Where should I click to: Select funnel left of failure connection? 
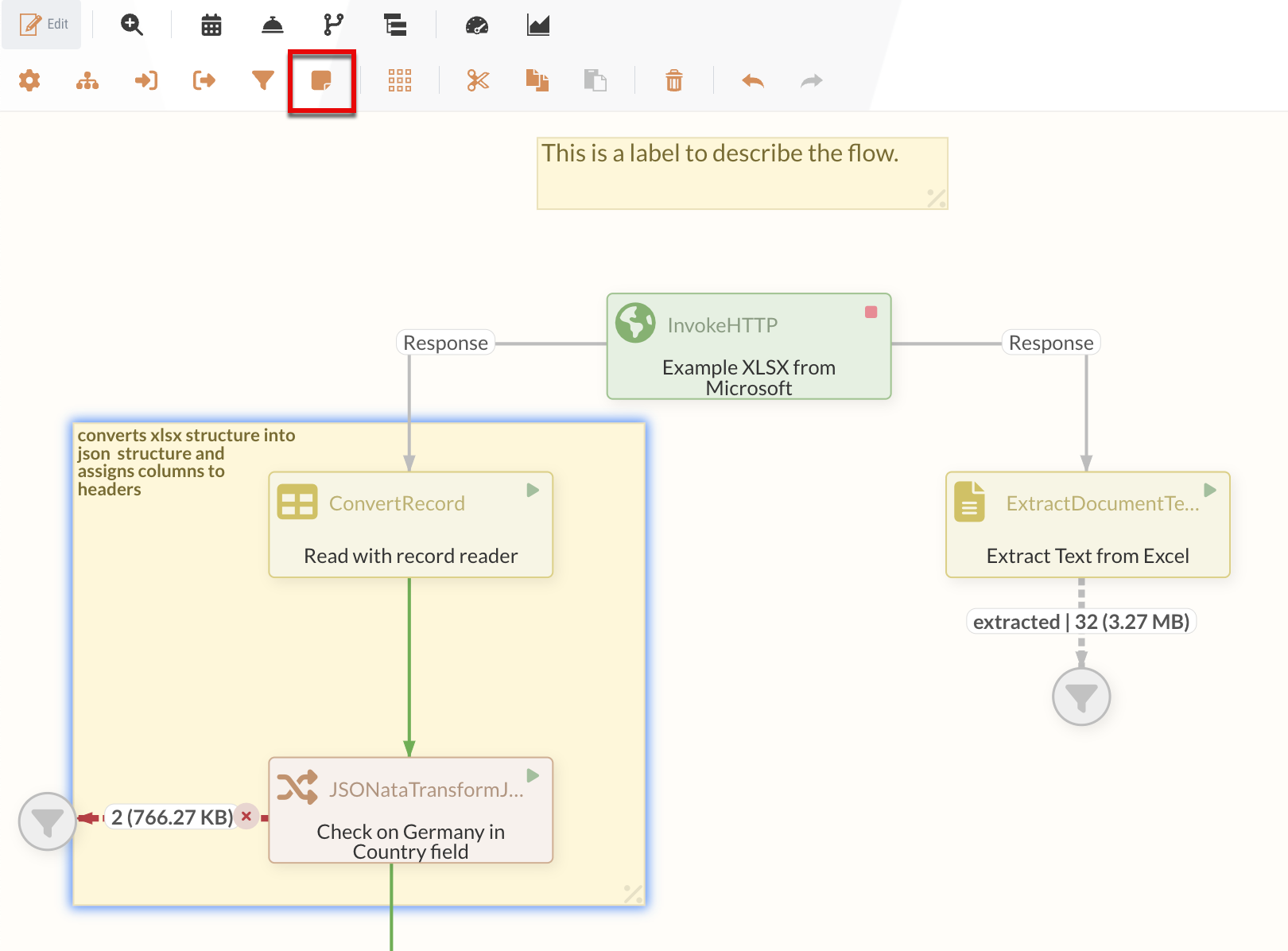[x=48, y=821]
